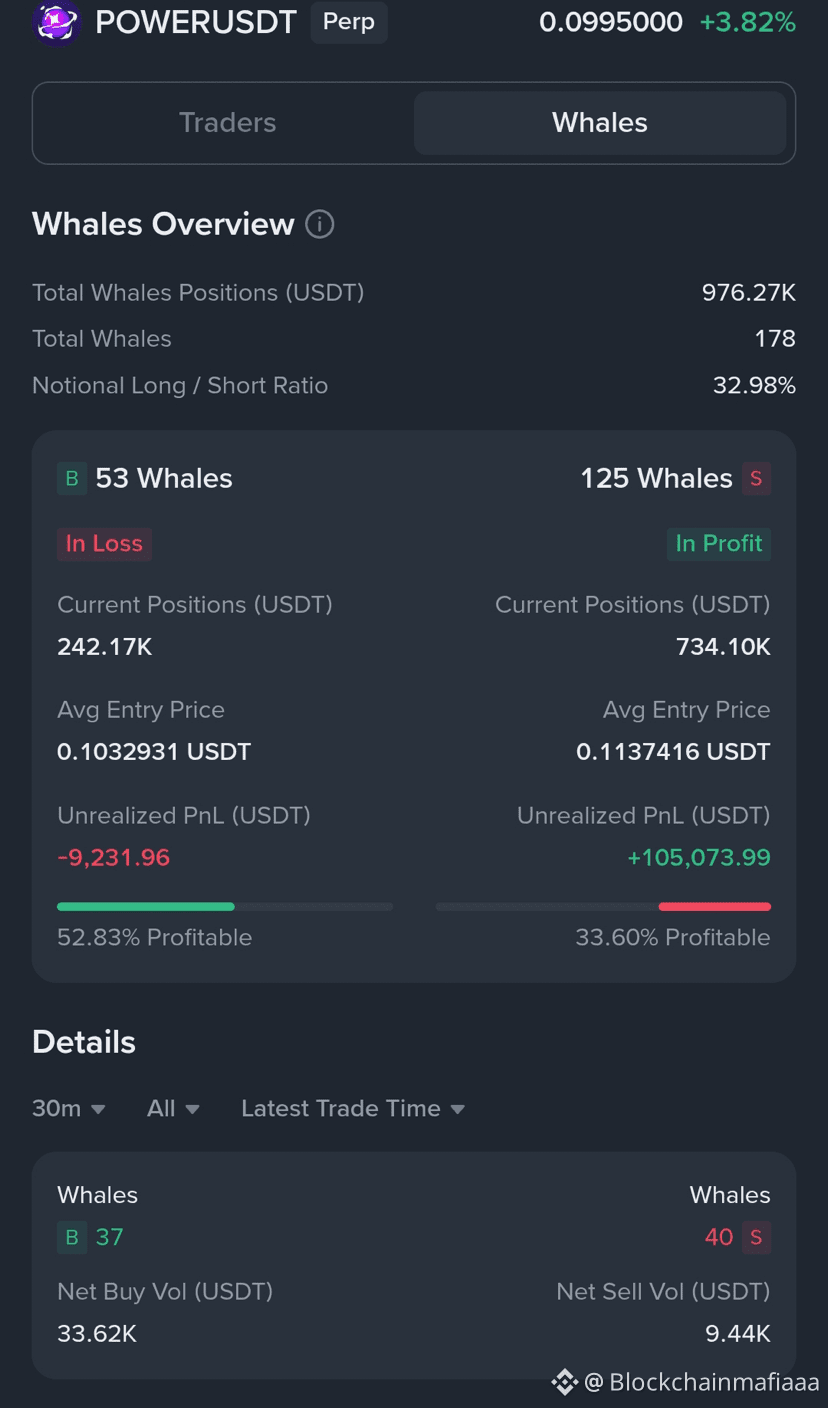The height and width of the screenshot is (1408, 828).
Task: Click the green B badge beside 53 Whales
Action: [x=71, y=478]
